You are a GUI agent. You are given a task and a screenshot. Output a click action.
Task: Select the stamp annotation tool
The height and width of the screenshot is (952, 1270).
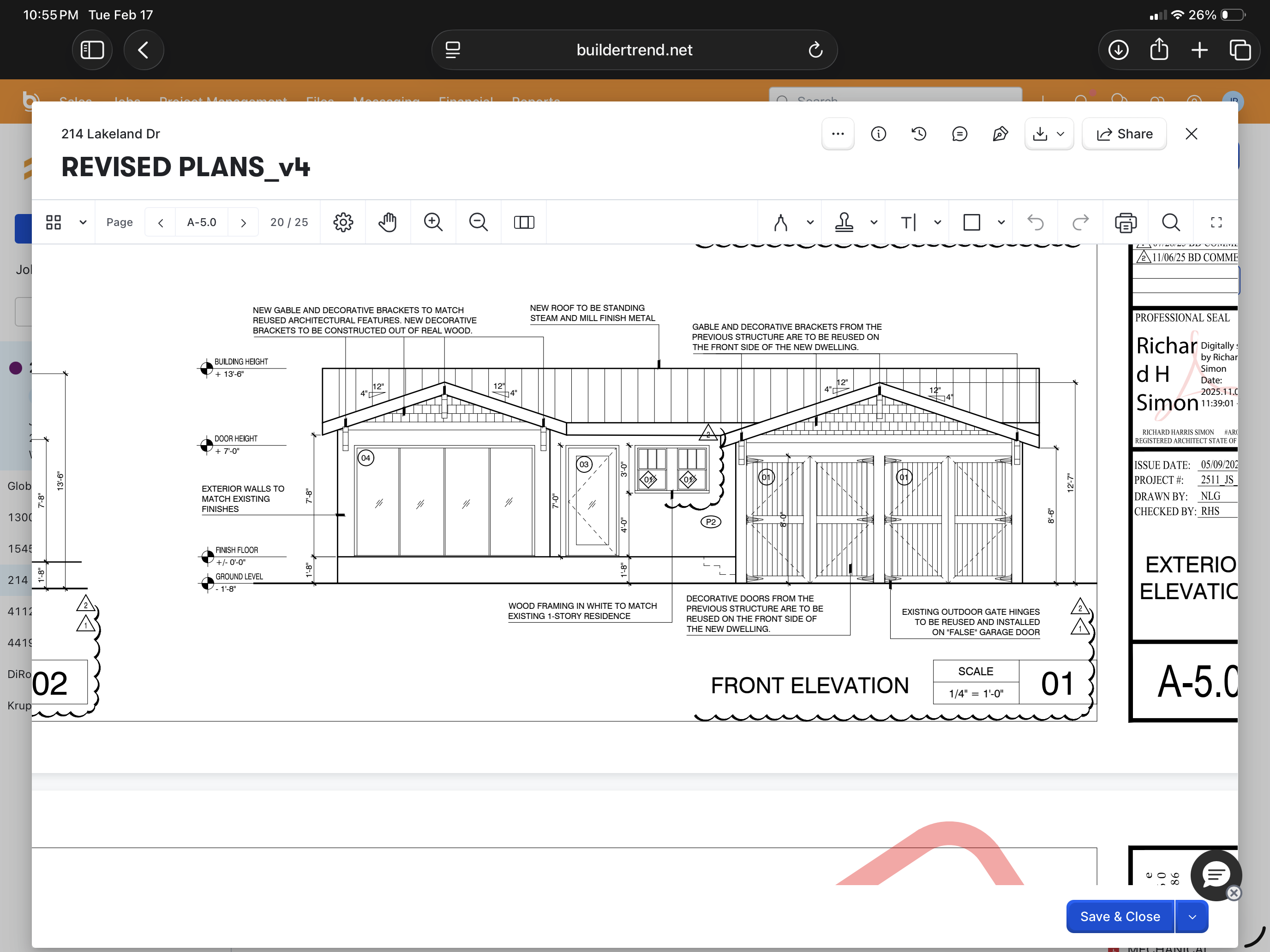click(x=844, y=222)
